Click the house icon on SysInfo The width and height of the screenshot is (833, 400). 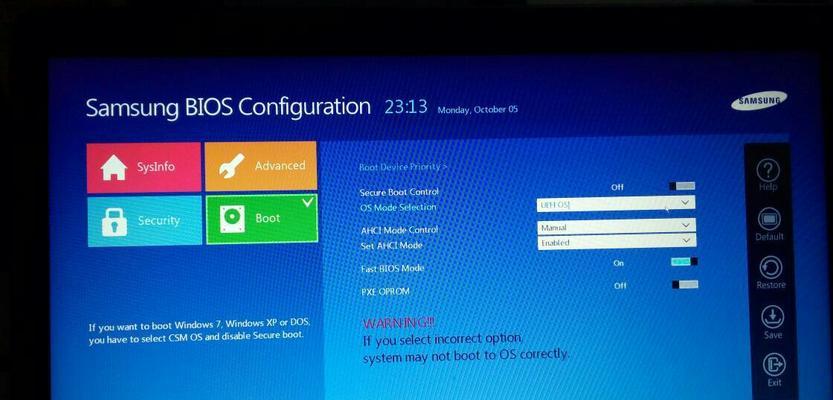(114, 168)
